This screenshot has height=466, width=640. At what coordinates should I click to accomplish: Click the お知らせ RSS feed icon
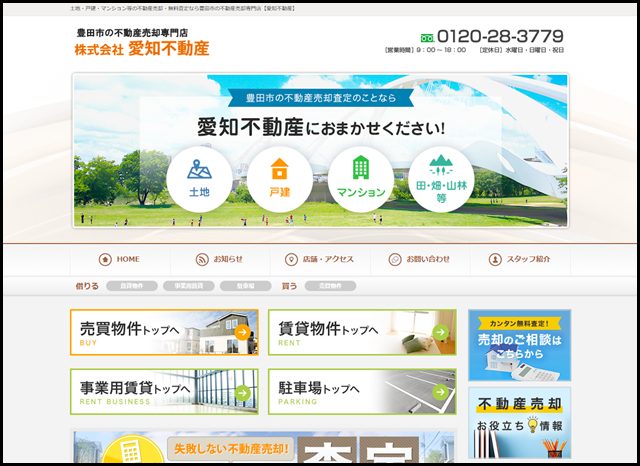coord(202,260)
